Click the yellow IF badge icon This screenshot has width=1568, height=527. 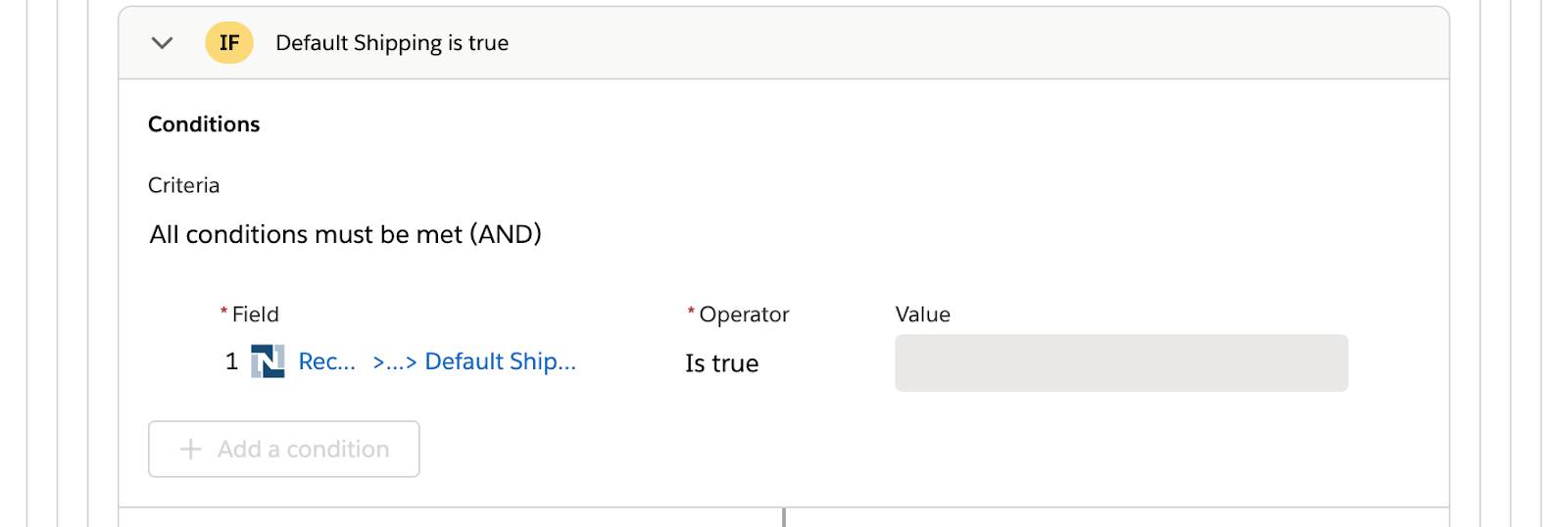tap(229, 43)
